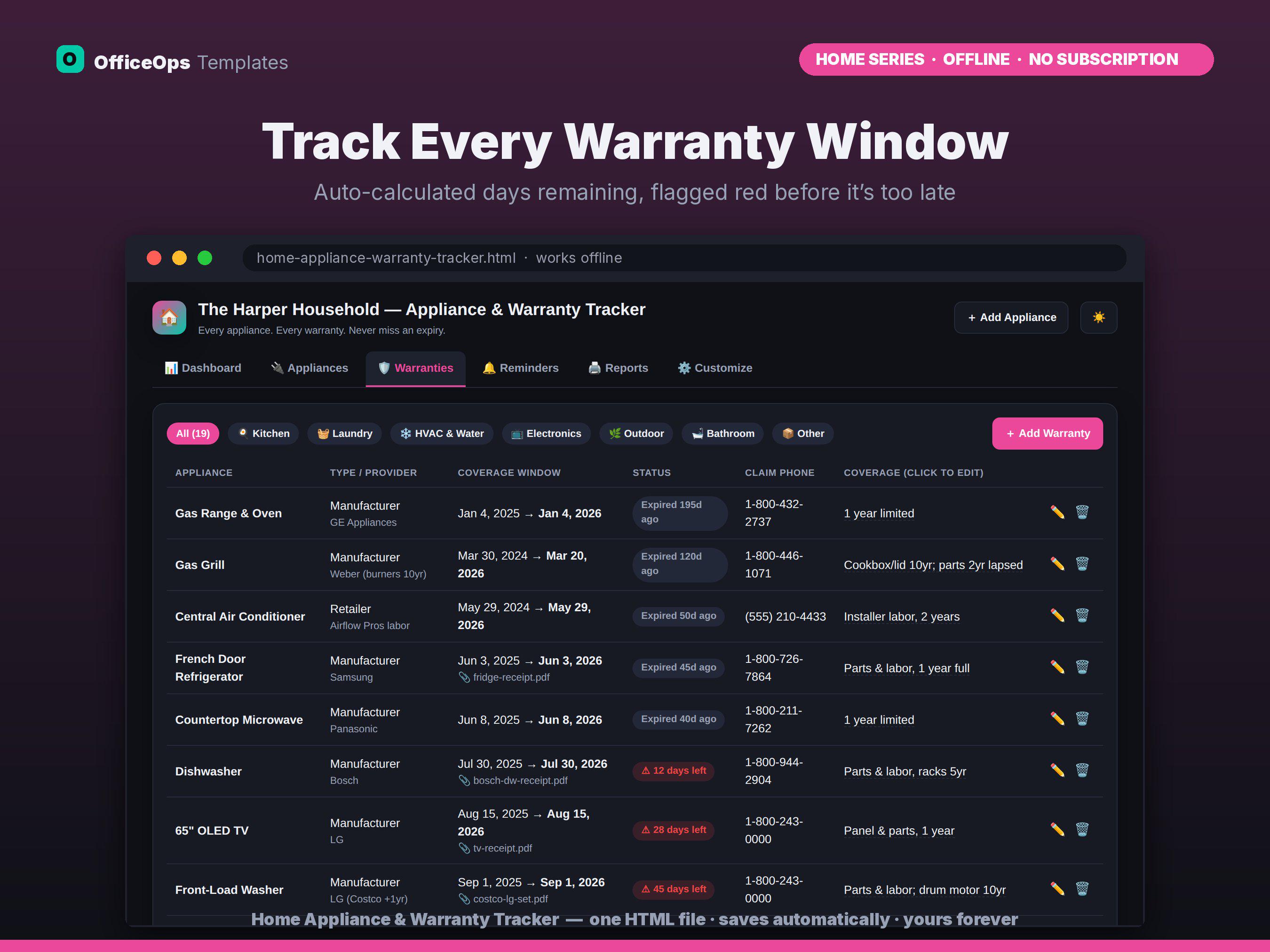1270x952 pixels.
Task: Delete the Gas Range & Oven warranty
Action: 1082,512
